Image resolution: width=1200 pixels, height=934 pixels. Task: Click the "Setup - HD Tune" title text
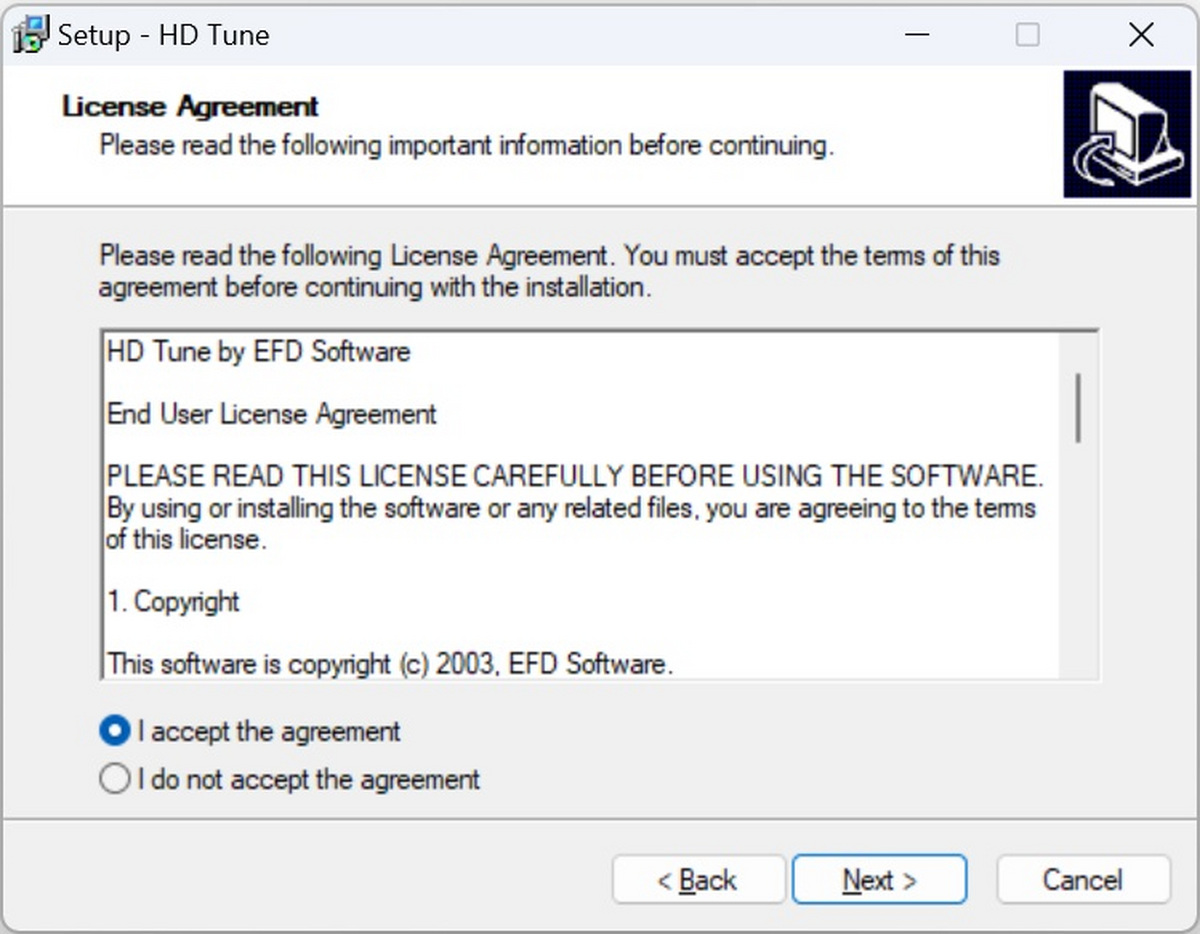163,36
